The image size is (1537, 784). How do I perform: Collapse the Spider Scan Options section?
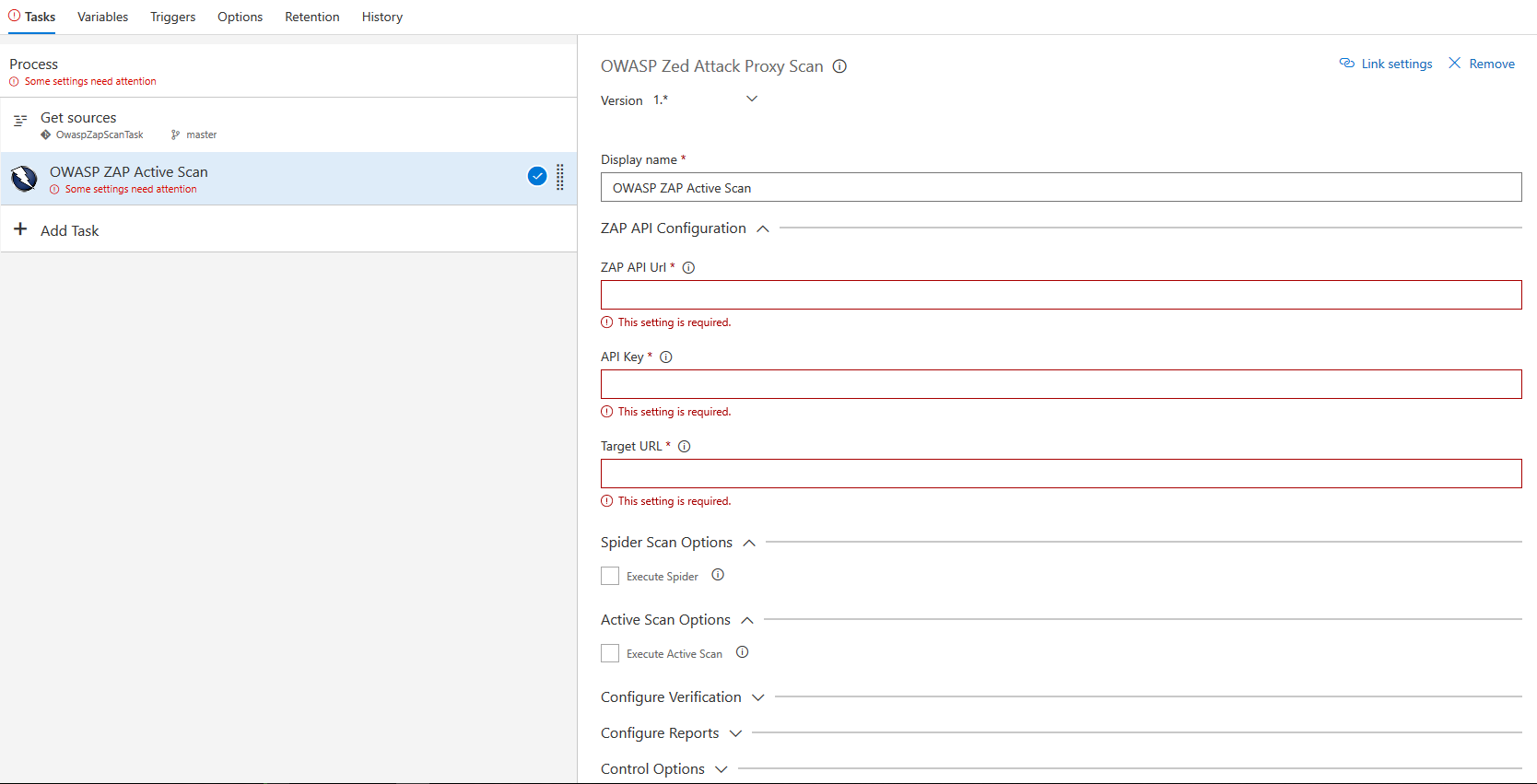click(749, 543)
